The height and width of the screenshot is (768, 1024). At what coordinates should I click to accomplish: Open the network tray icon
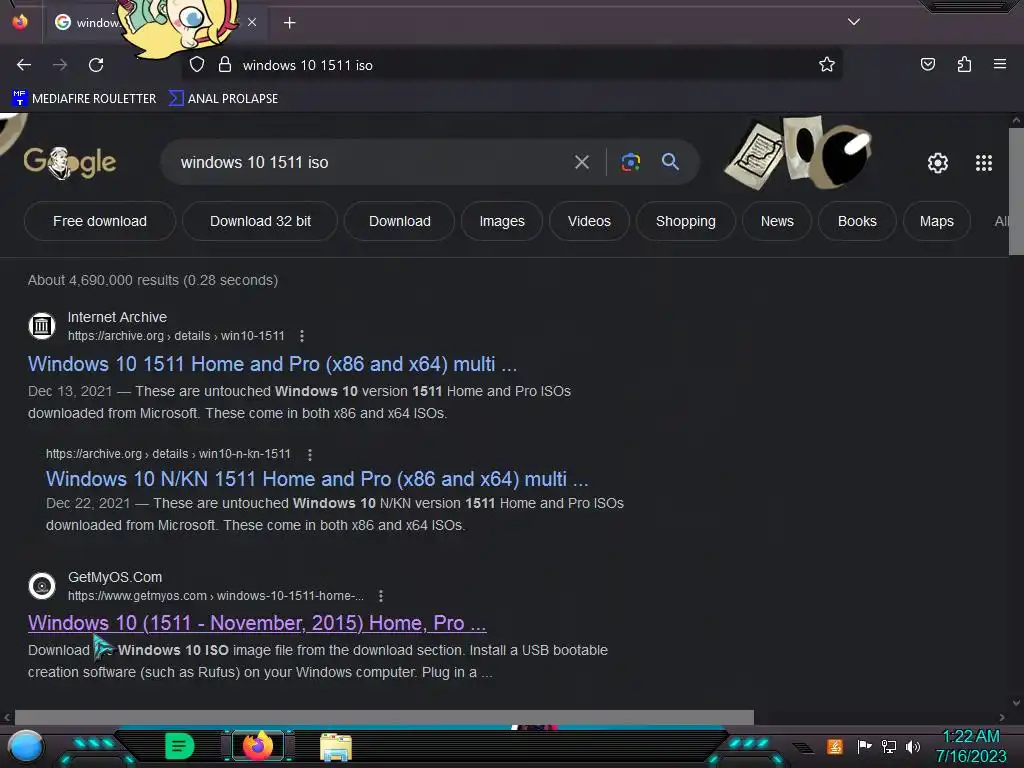[x=889, y=746]
